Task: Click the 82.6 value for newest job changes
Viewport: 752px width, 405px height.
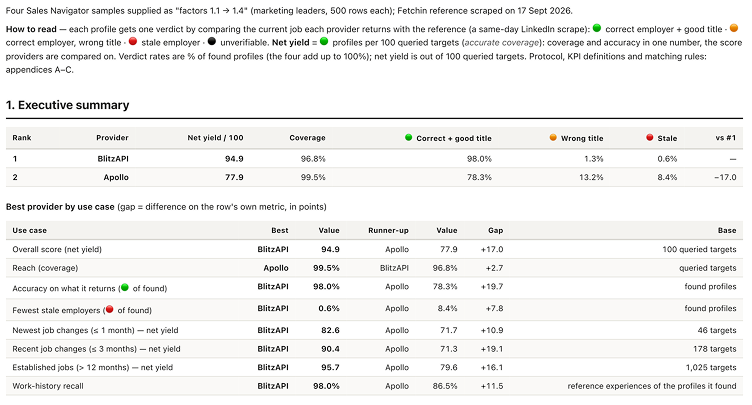Action: click(x=330, y=330)
